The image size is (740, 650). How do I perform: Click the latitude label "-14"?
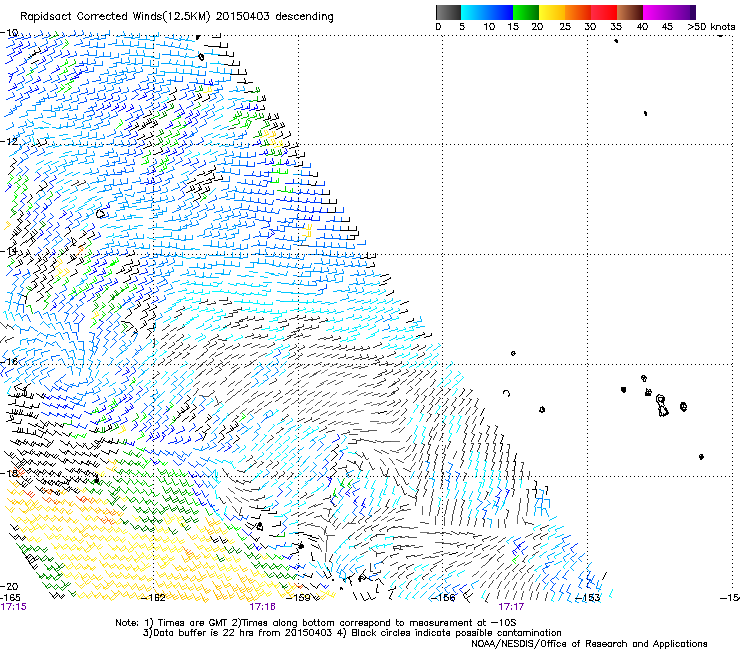pos(9,251)
